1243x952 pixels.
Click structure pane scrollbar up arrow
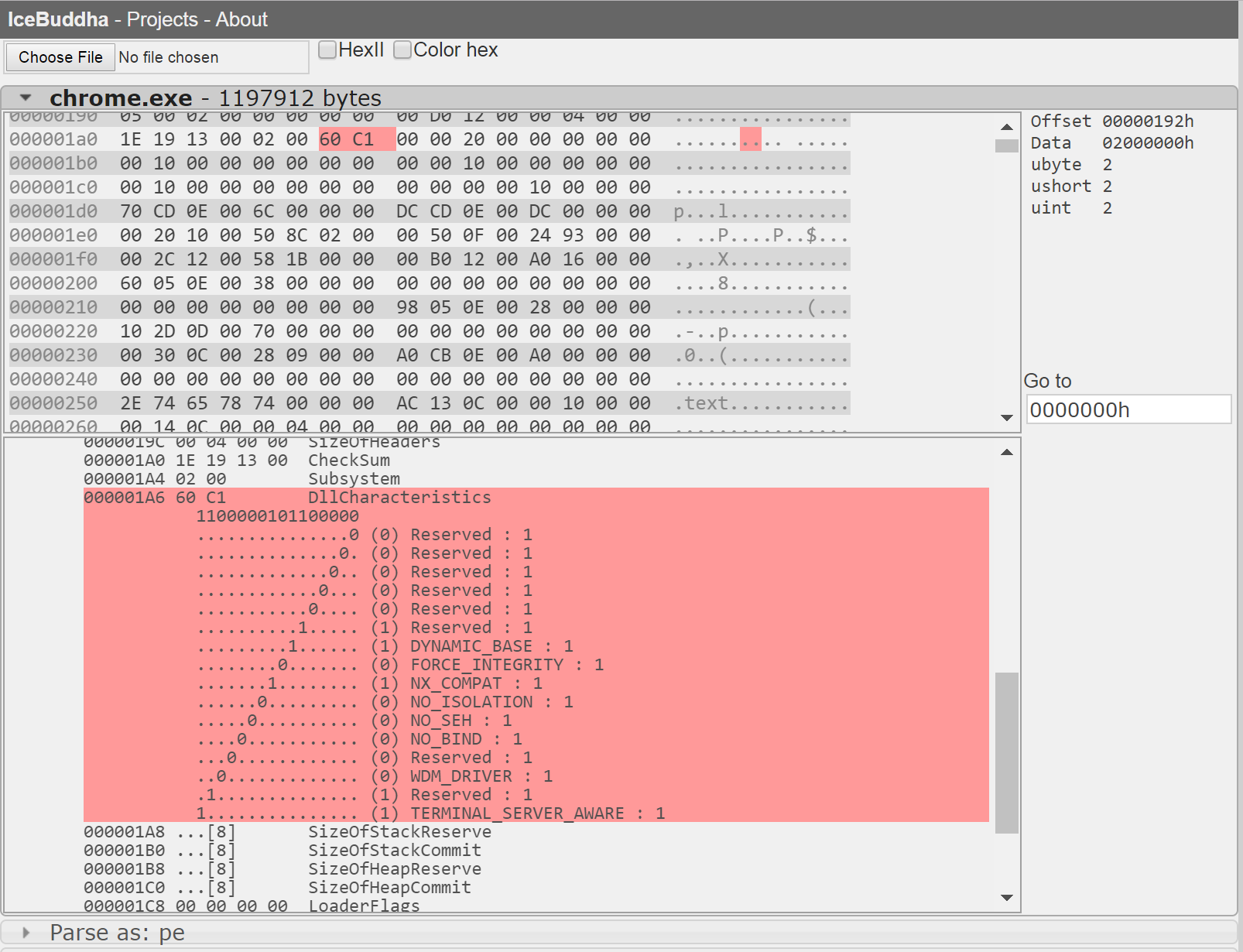click(1006, 452)
